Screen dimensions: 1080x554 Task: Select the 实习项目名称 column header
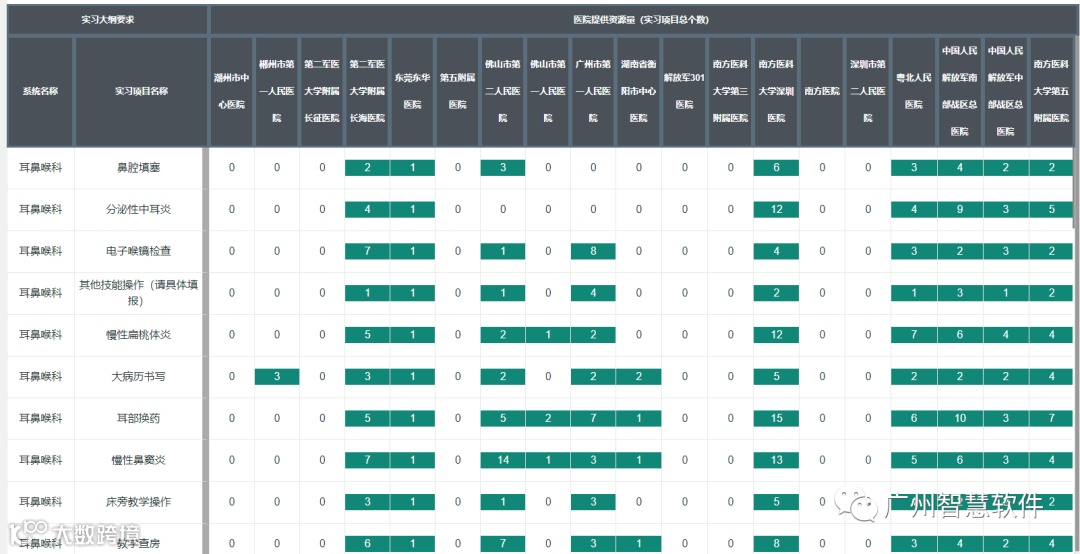pos(141,91)
